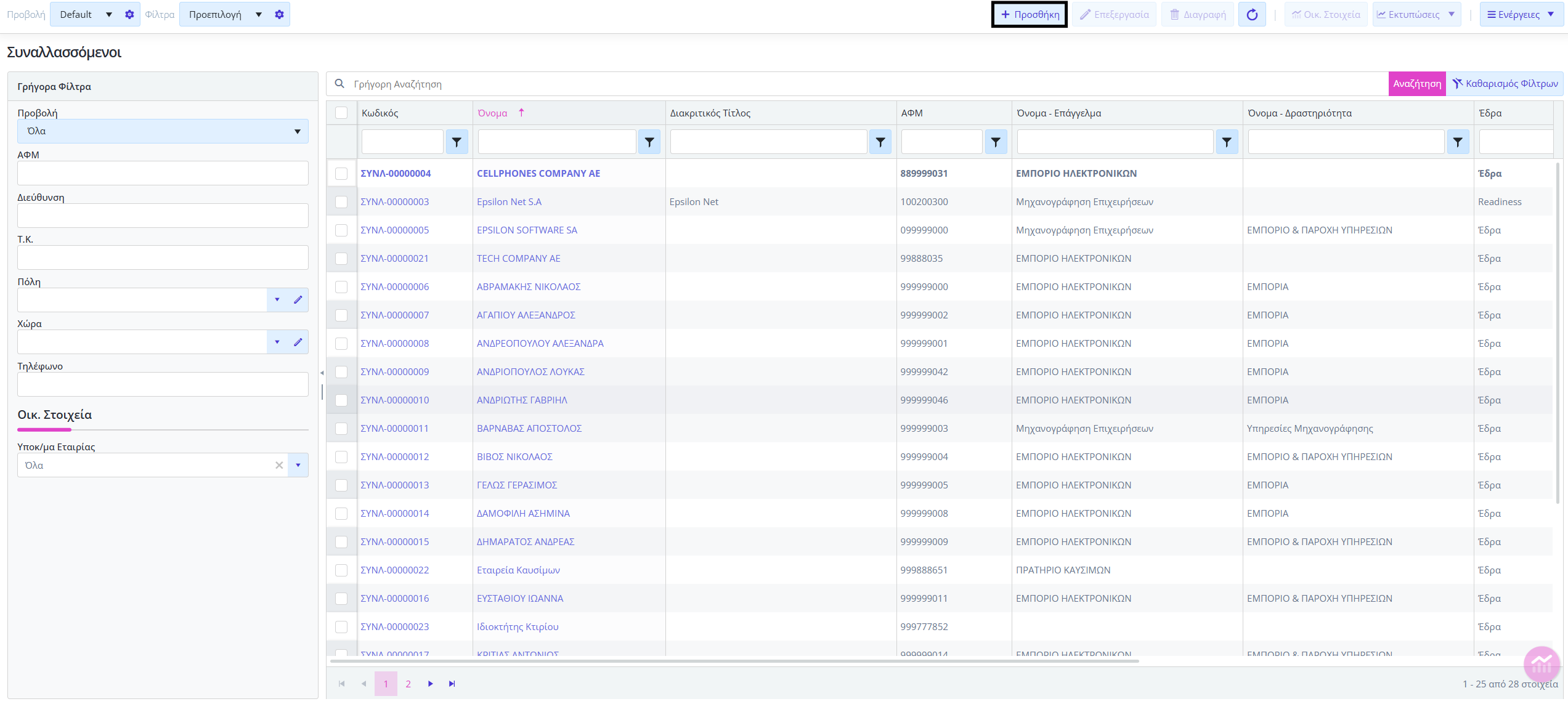
Task: Click Οικ. Στοιχεία toolbar button
Action: [x=1326, y=14]
